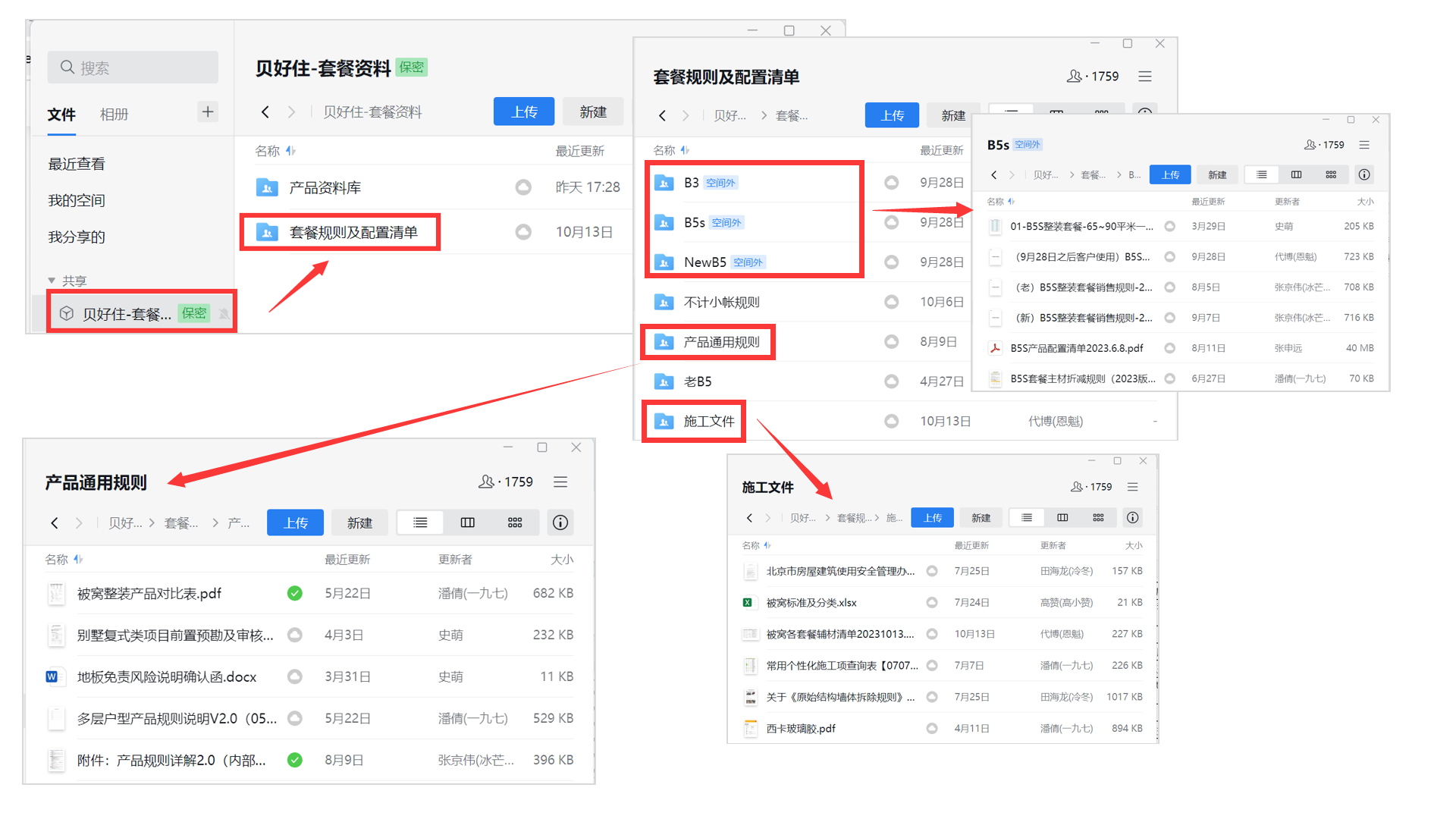Viewport: 1456px width, 819px height.
Task: Toggle status circle of 地板免责风险说明确认函.docx
Action: click(x=295, y=676)
